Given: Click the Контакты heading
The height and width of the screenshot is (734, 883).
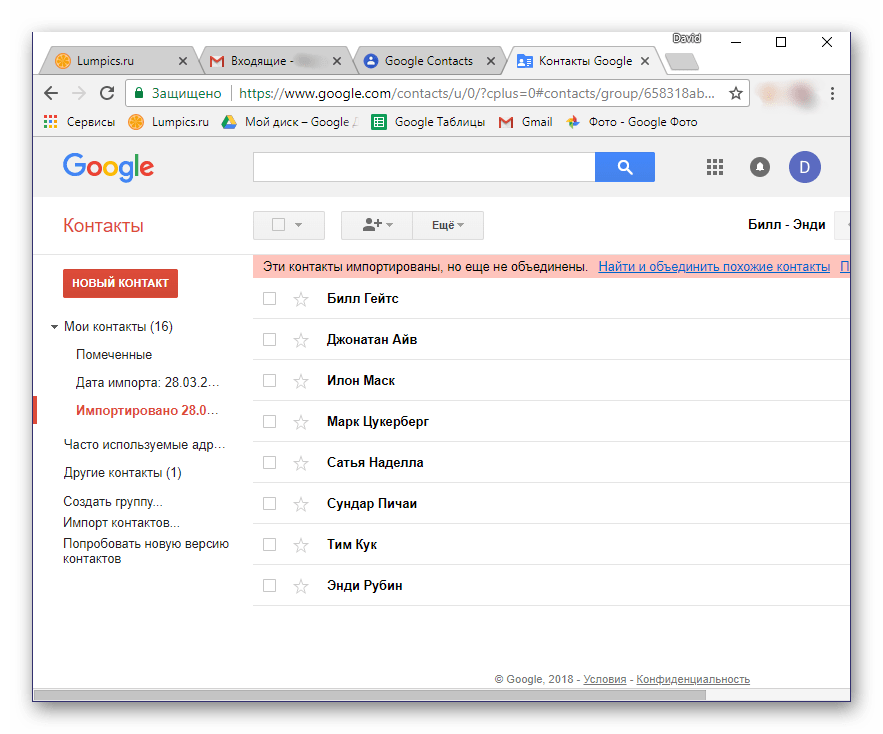Looking at the screenshot, I should [x=103, y=225].
